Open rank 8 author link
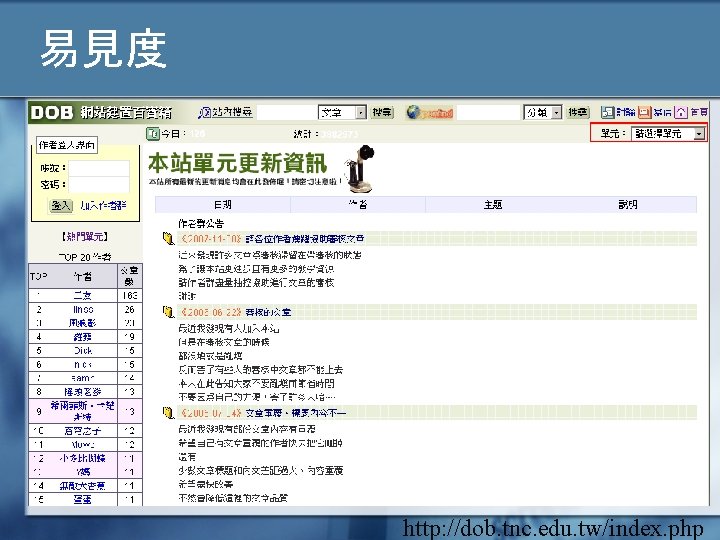The image size is (720, 540). [83, 392]
